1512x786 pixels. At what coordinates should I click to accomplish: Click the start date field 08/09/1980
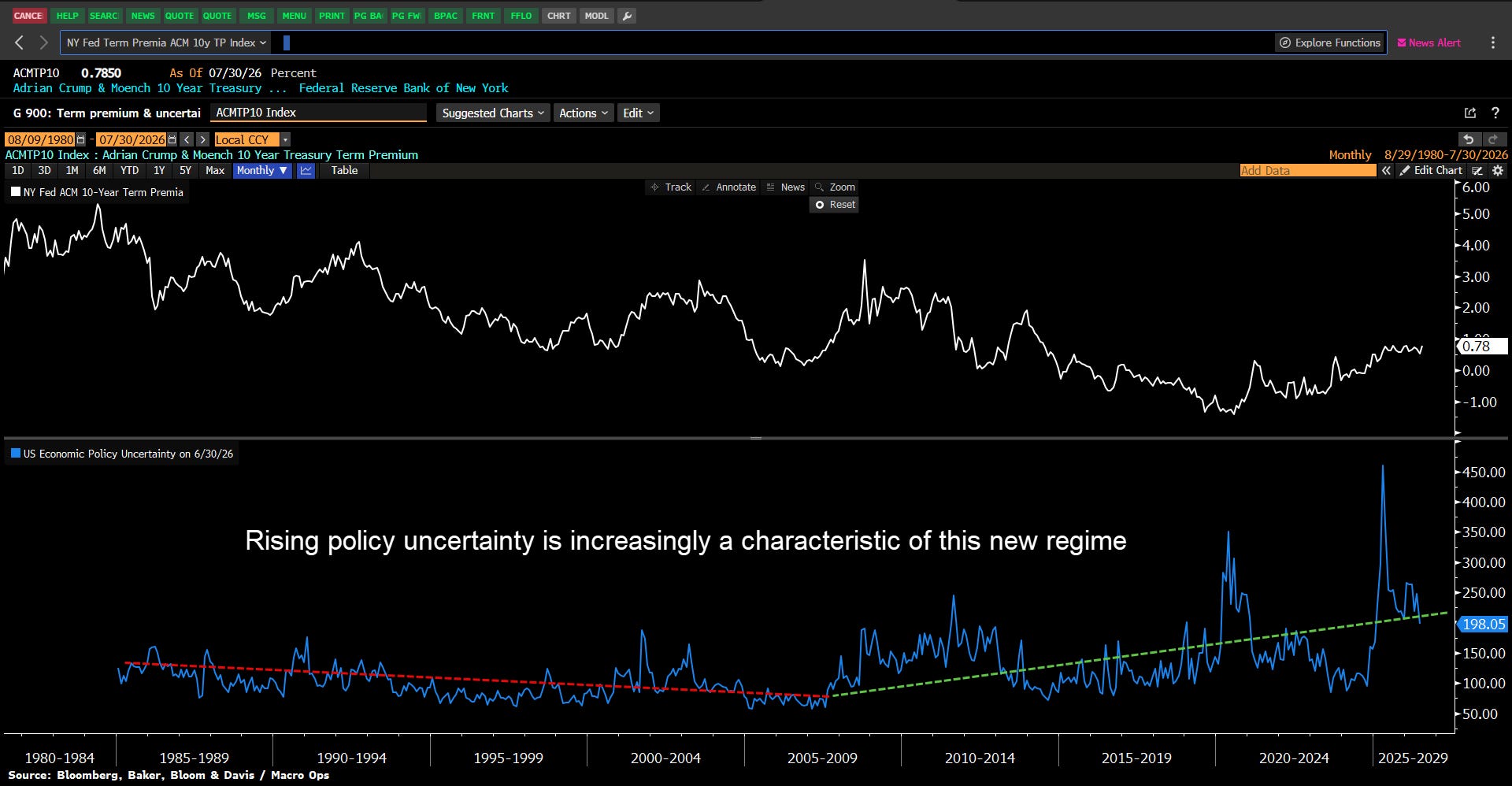[40, 139]
